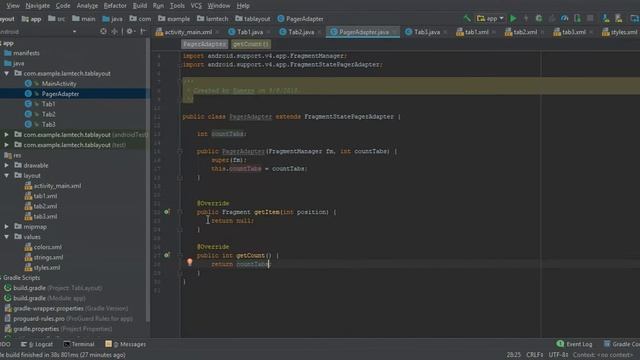Open the Code menu
The width and height of the screenshot is (640, 360).
(63, 6)
